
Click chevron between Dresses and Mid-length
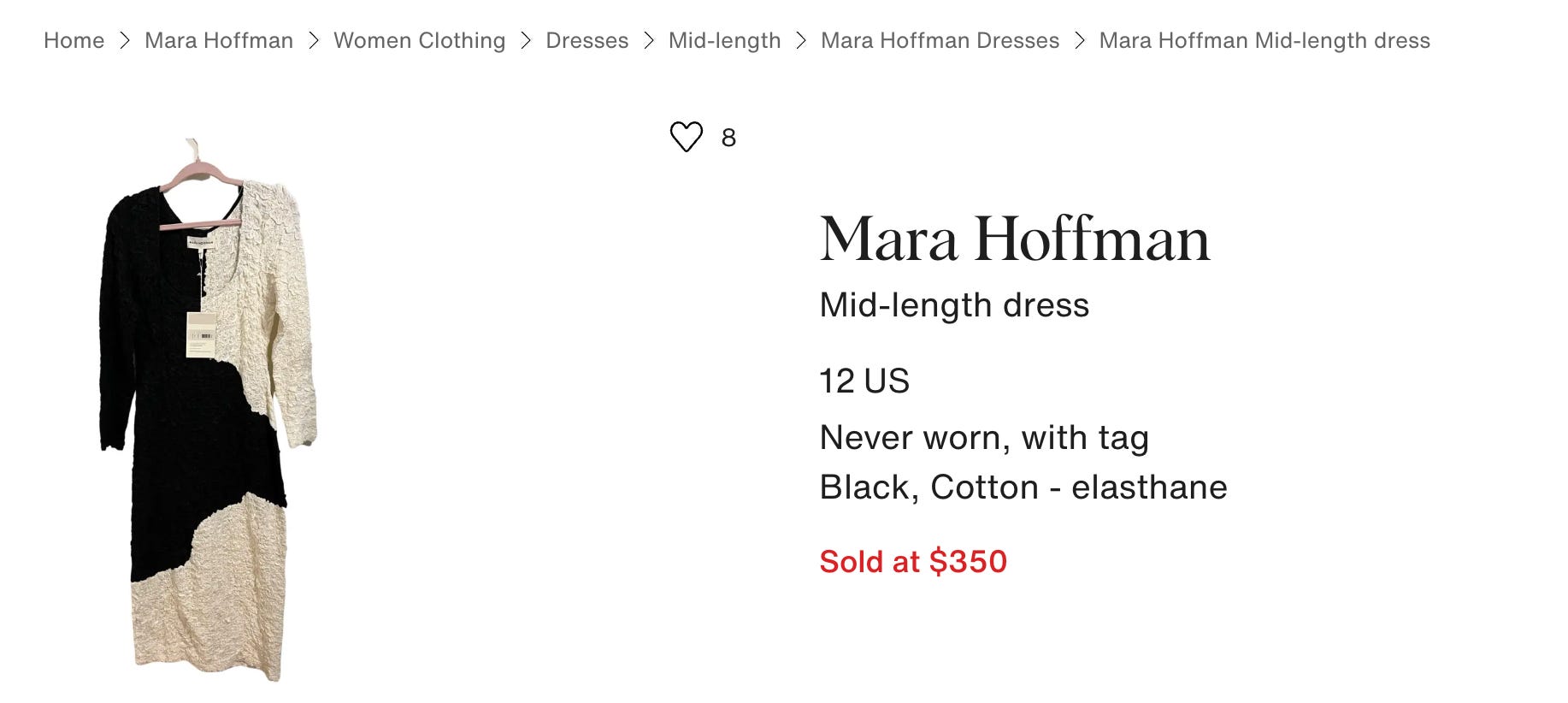[649, 40]
